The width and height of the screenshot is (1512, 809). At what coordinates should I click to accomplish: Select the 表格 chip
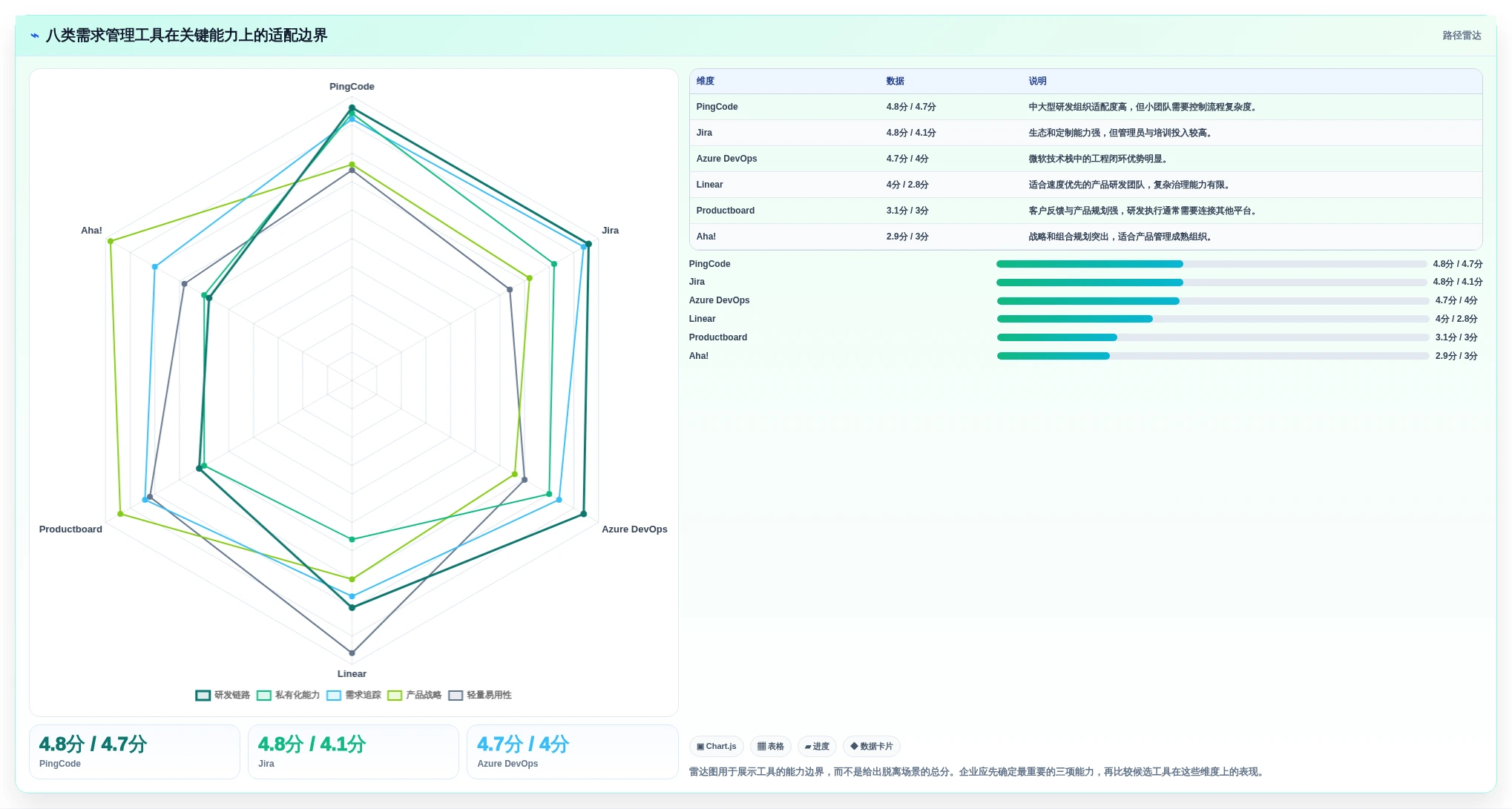point(771,746)
